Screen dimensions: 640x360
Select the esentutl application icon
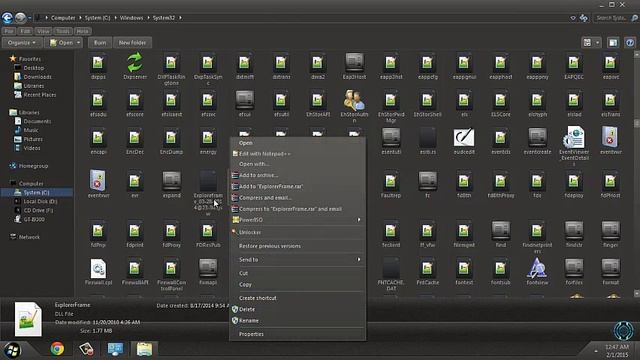point(391,138)
